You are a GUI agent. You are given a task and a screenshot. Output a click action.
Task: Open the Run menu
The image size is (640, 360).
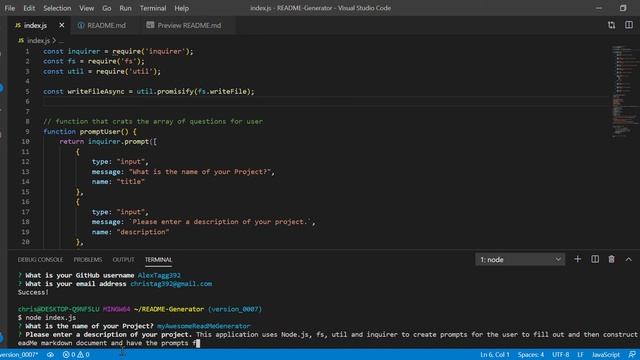[125, 8]
